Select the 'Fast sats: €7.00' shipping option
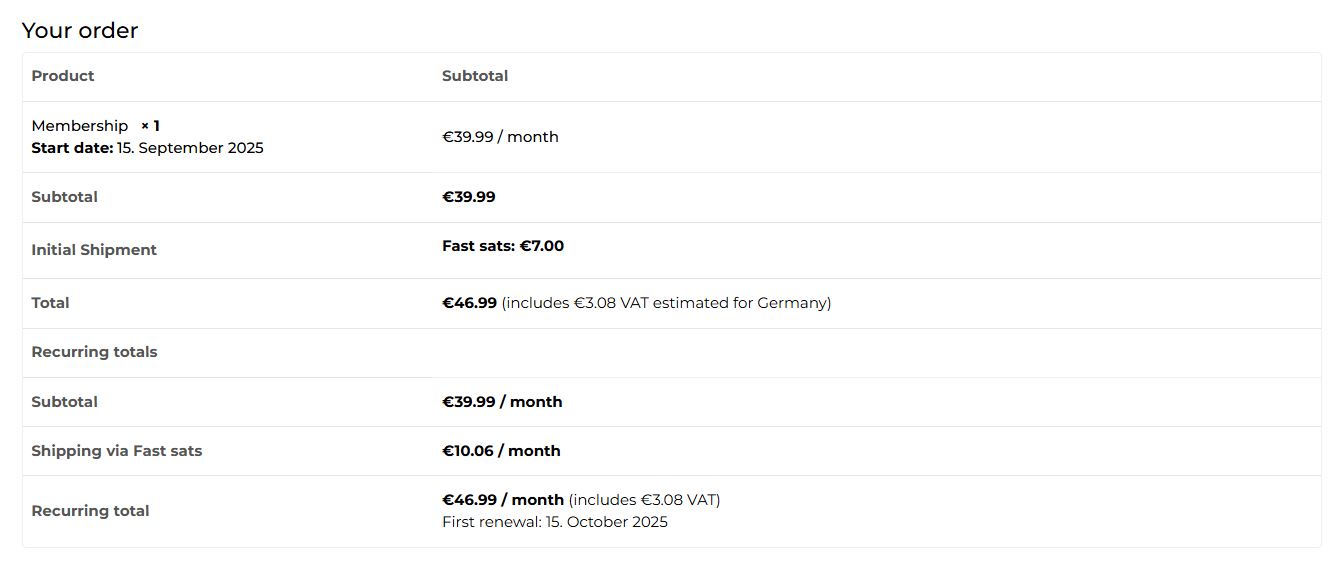Screen dimensions: 1333x564 (503, 246)
